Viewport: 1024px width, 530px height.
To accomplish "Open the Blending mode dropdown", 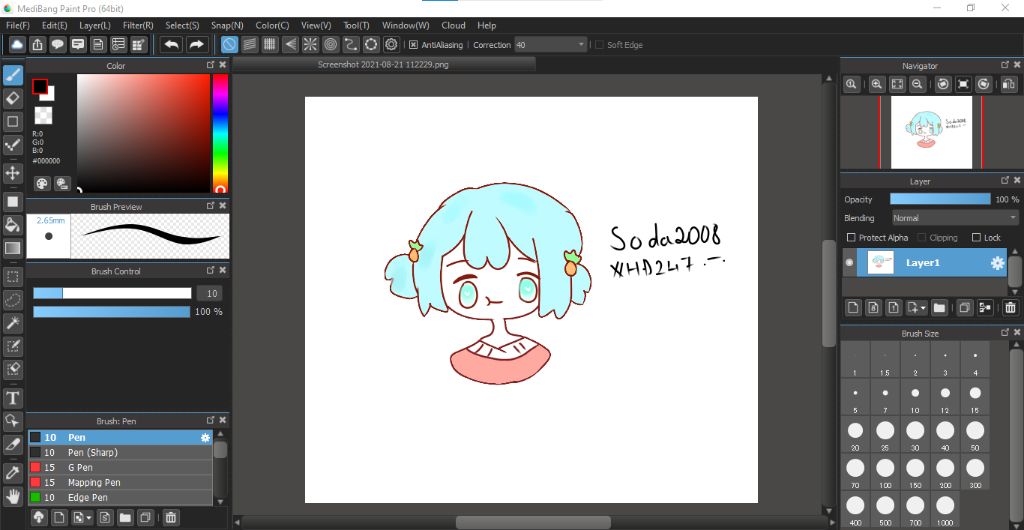I will coord(955,218).
